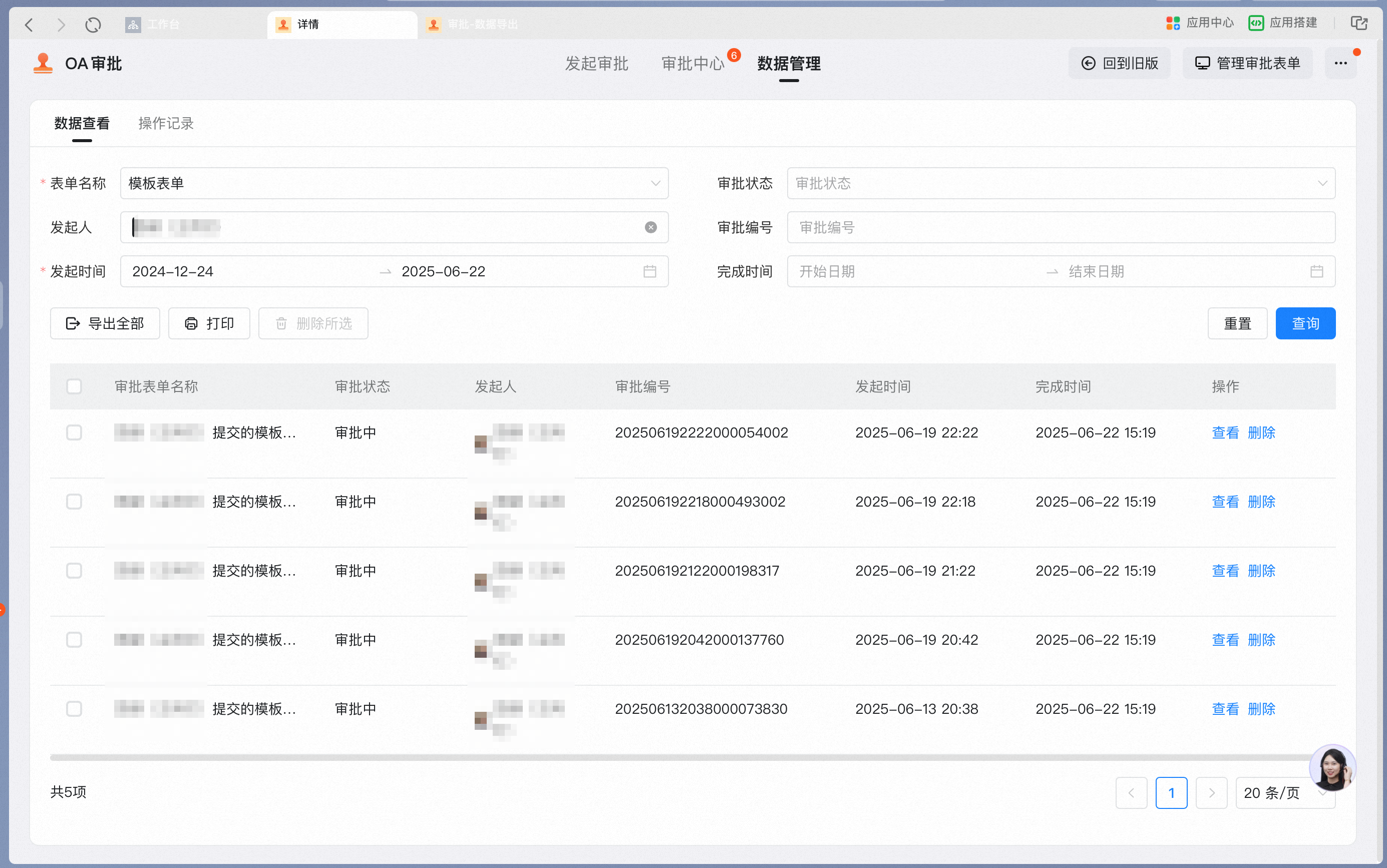Go to previous page arrow
Image resolution: width=1387 pixels, height=868 pixels.
[x=1131, y=793]
